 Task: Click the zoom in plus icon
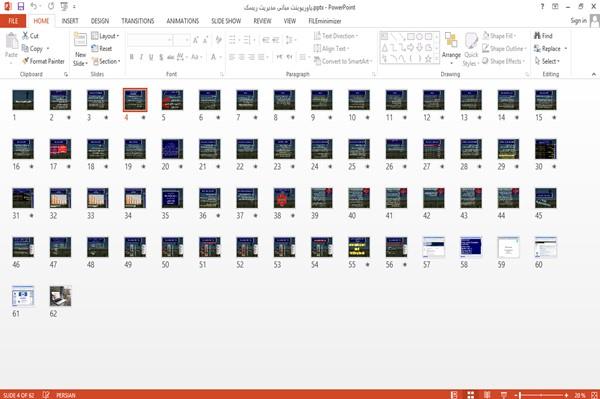[566, 395]
